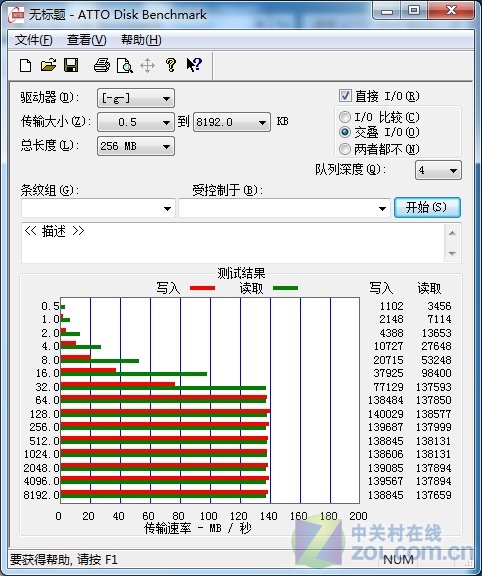Open the 查看(V) menu
The height and width of the screenshot is (576, 482).
[87, 40]
